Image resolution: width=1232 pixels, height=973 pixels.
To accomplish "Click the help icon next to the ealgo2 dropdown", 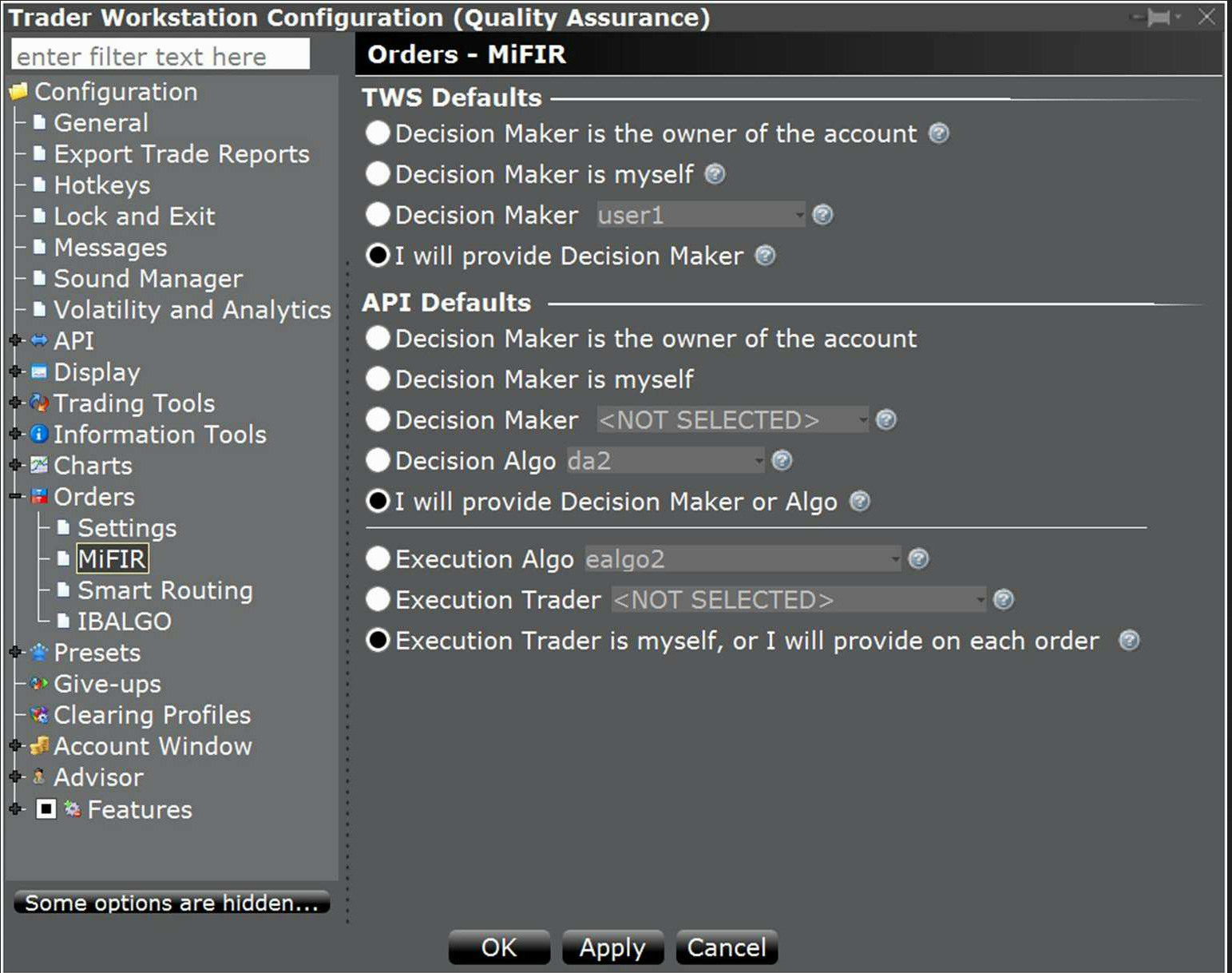I will click(x=919, y=559).
